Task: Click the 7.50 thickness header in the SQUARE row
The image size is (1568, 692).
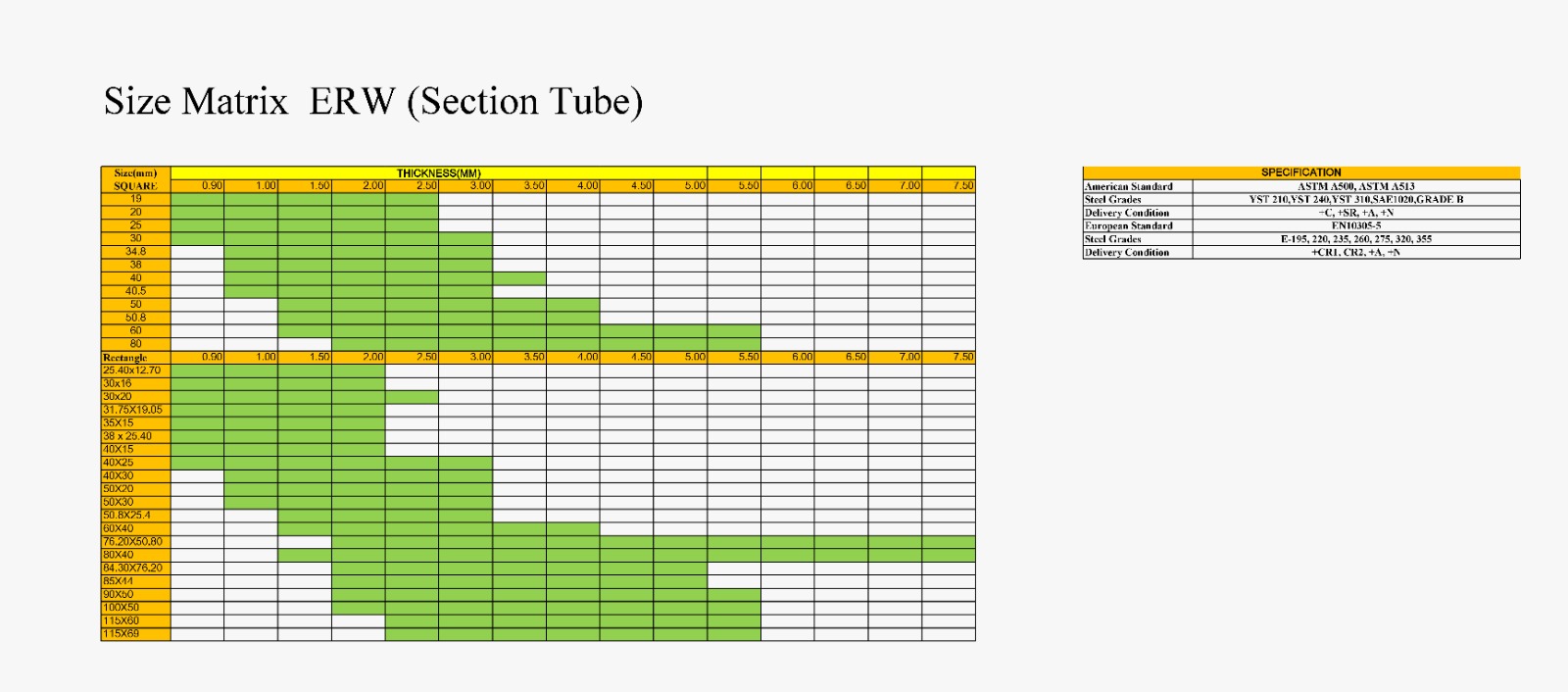Action: coord(949,185)
